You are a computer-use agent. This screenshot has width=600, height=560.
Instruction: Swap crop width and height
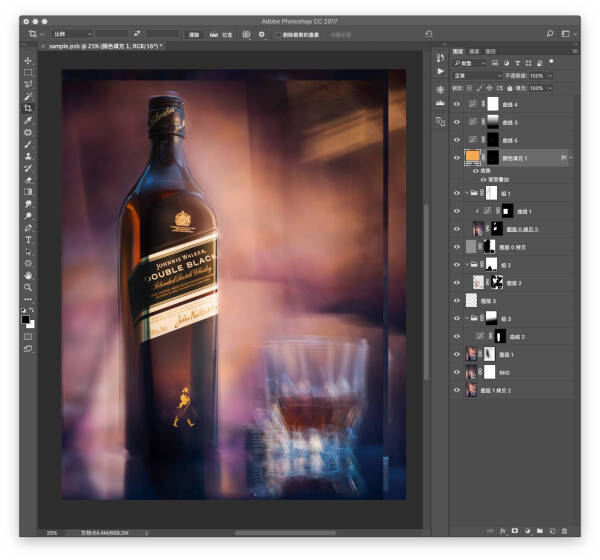tap(137, 34)
